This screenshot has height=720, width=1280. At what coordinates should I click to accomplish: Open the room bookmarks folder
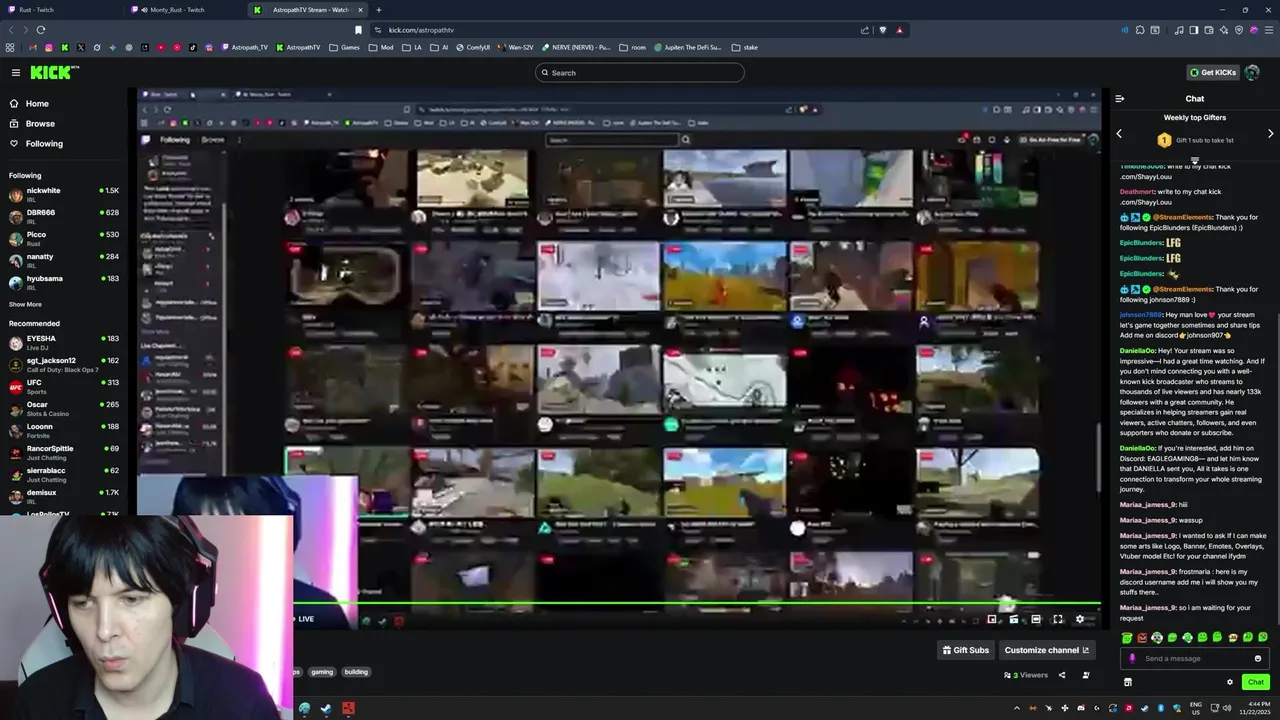633,47
